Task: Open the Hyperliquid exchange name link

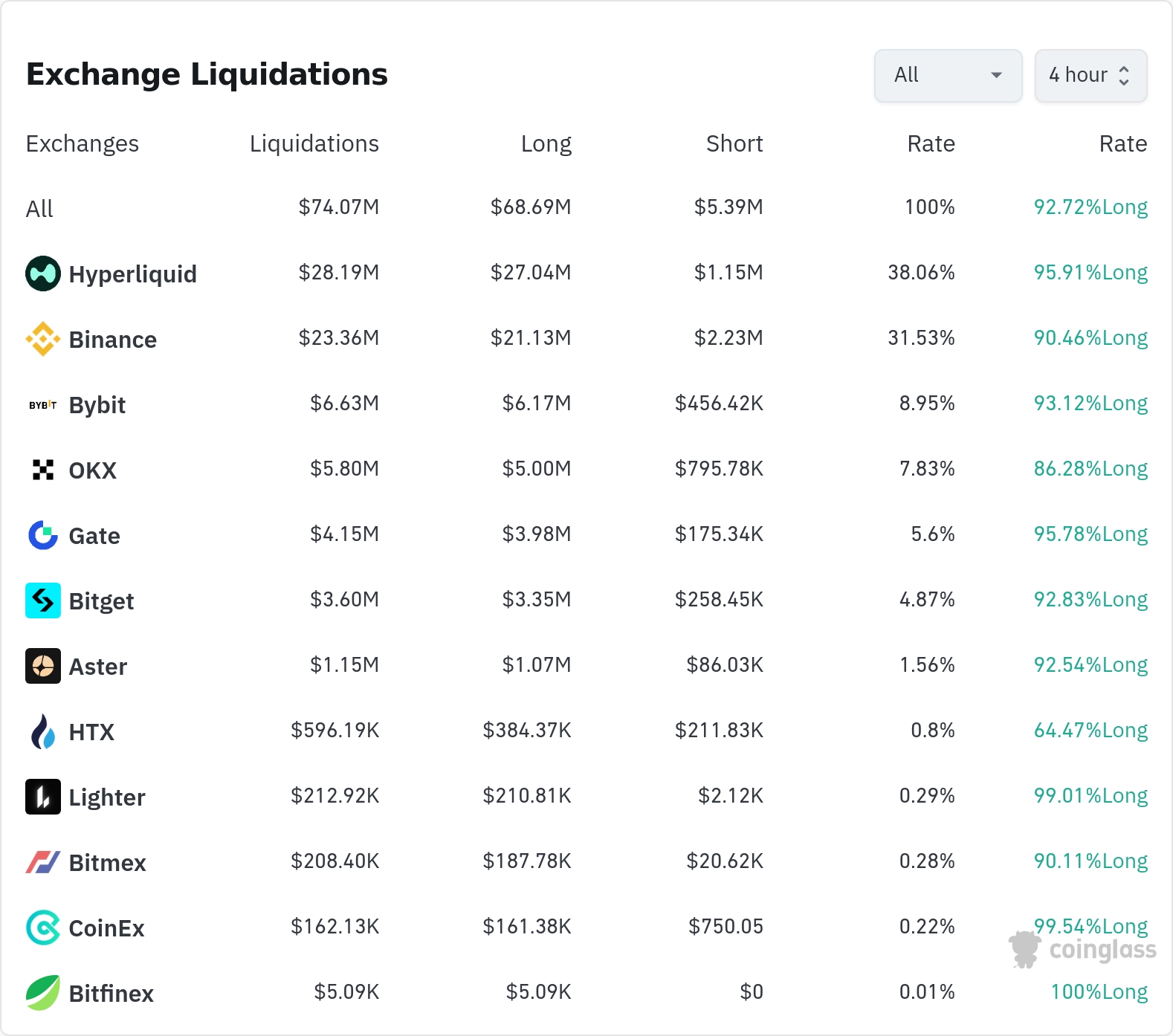Action: [x=133, y=274]
